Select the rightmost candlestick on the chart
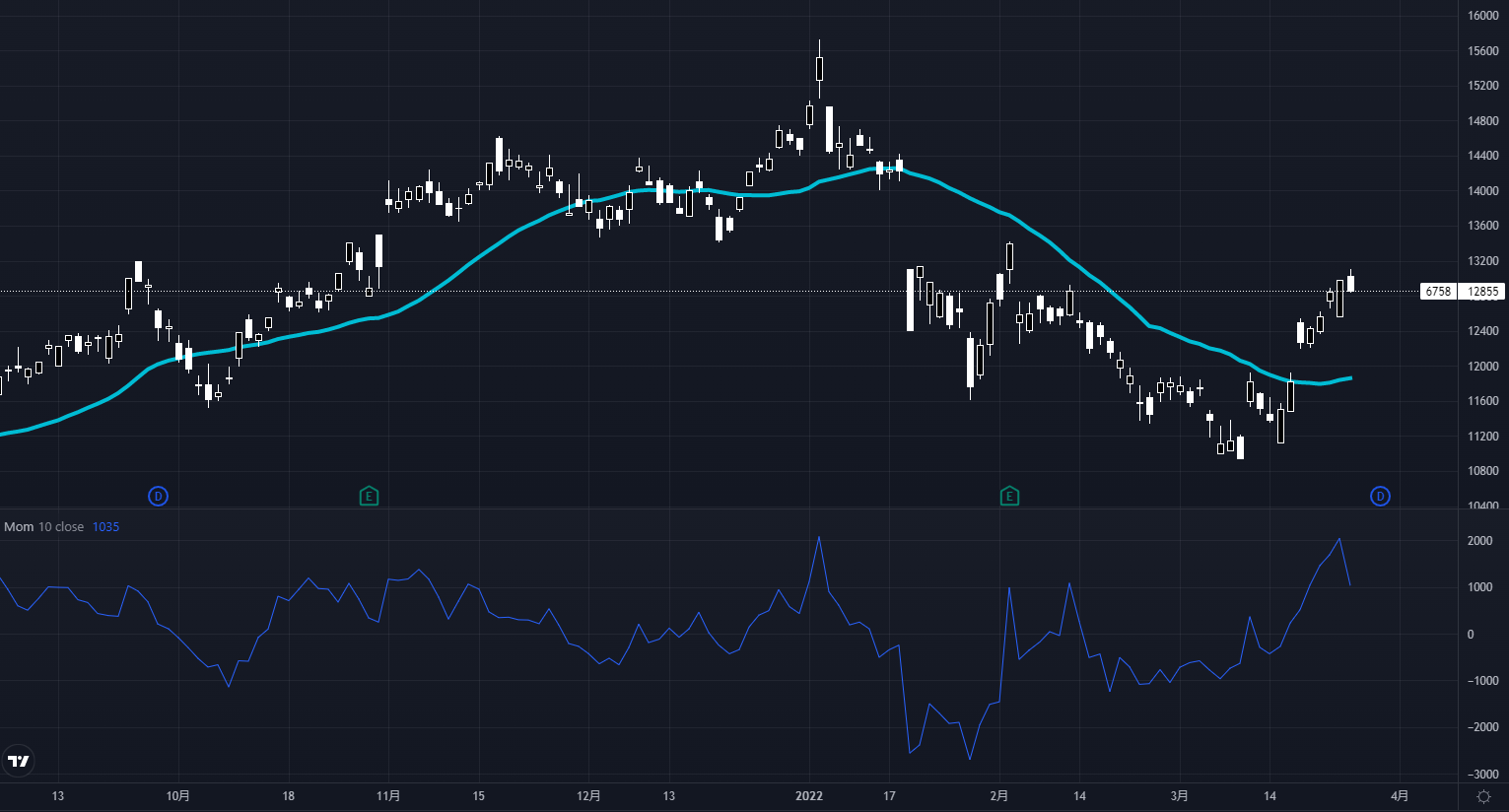The image size is (1509, 812). (x=1350, y=283)
